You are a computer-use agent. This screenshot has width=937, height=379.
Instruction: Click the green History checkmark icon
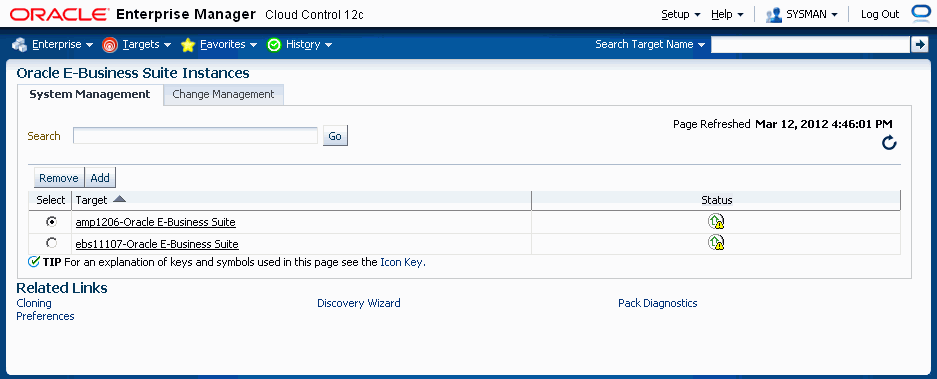[274, 45]
